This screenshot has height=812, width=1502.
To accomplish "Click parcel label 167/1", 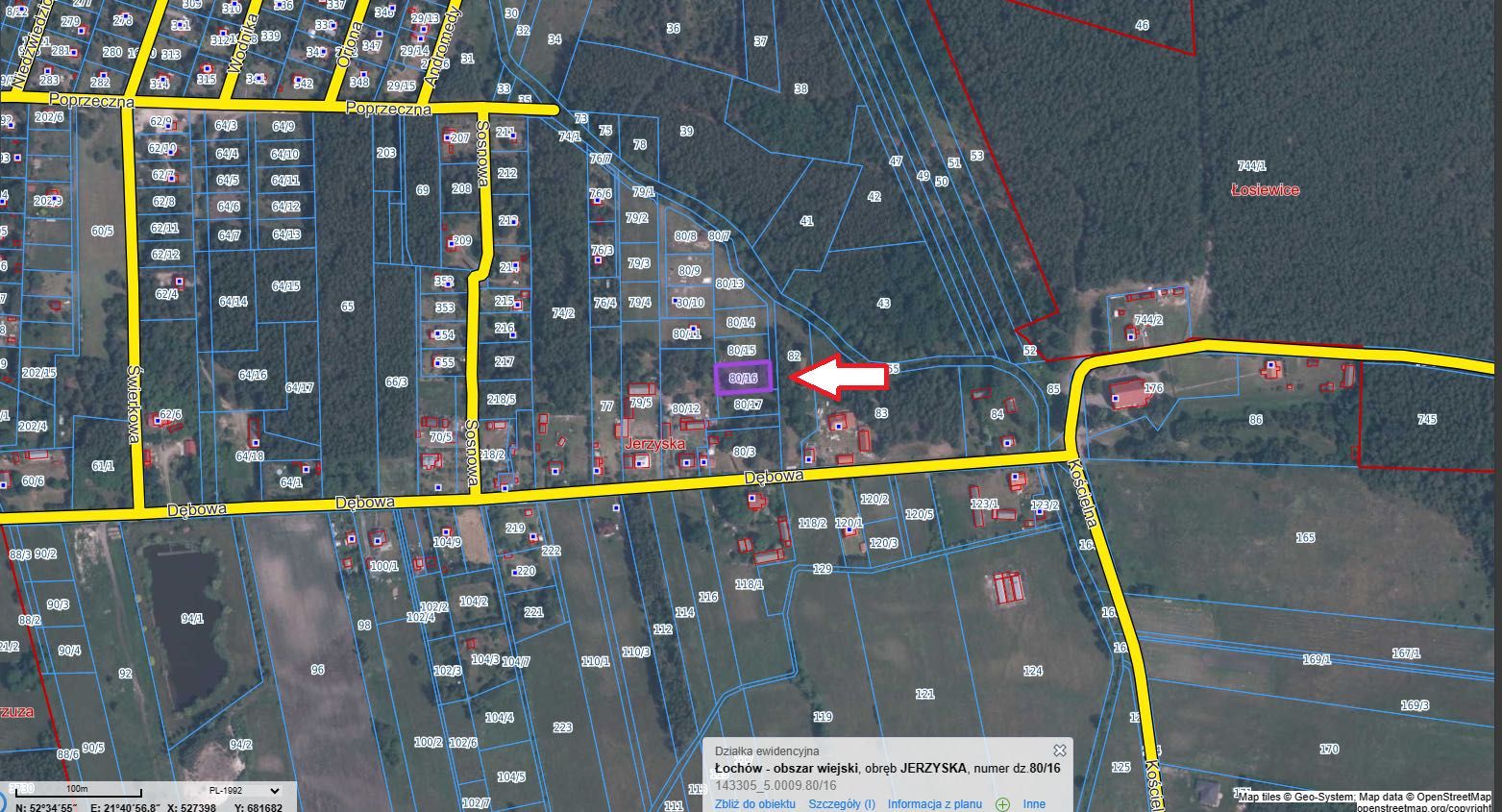I will click(1405, 653).
